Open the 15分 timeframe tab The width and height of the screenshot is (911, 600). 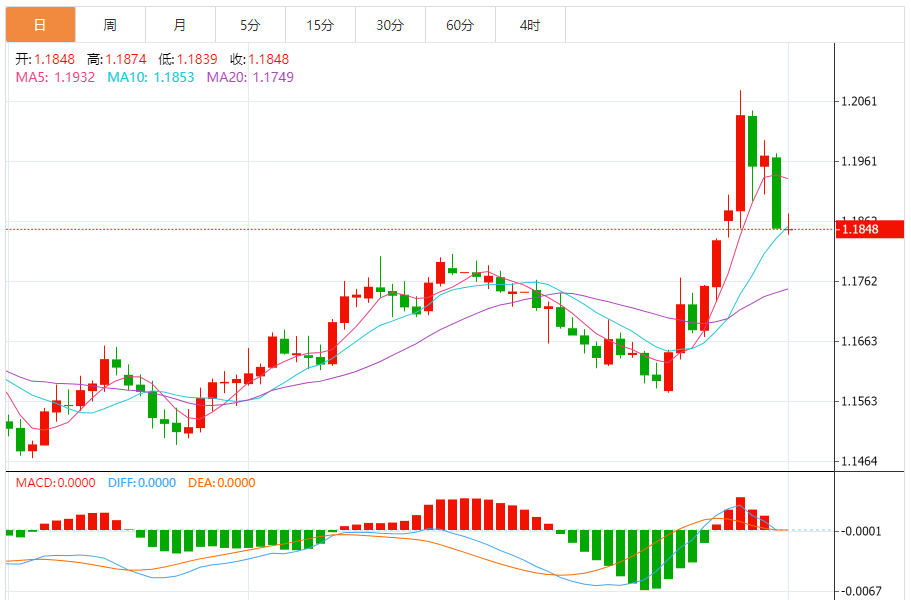click(x=320, y=25)
